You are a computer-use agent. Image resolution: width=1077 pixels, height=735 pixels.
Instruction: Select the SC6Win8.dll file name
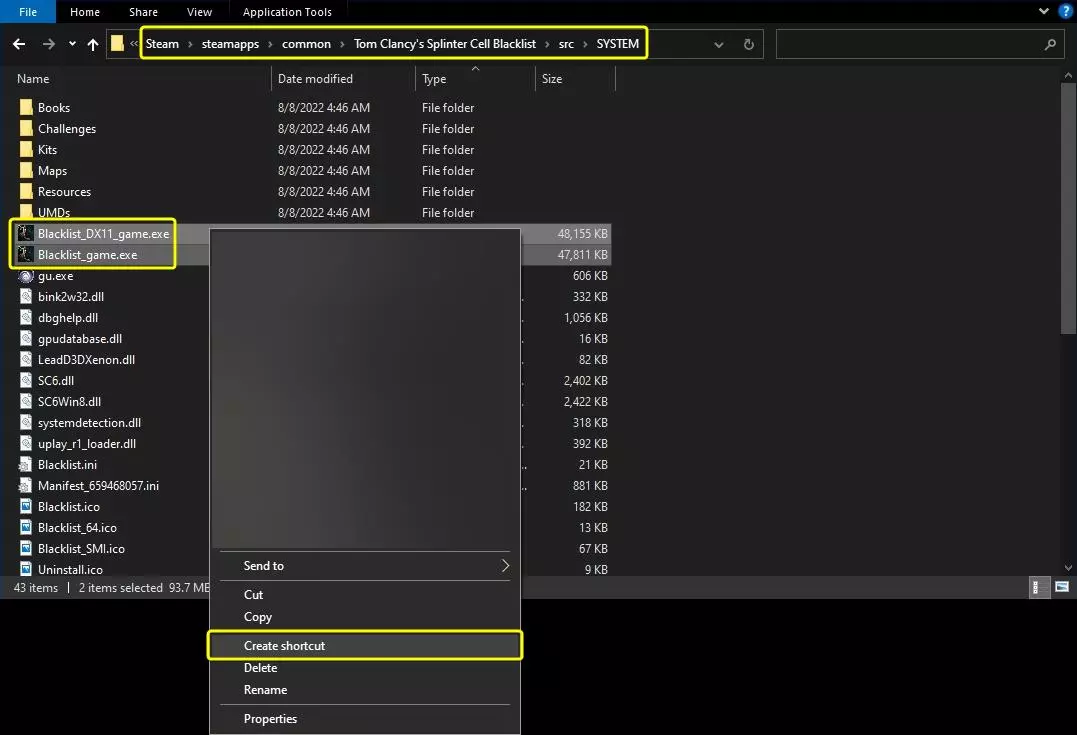click(69, 401)
